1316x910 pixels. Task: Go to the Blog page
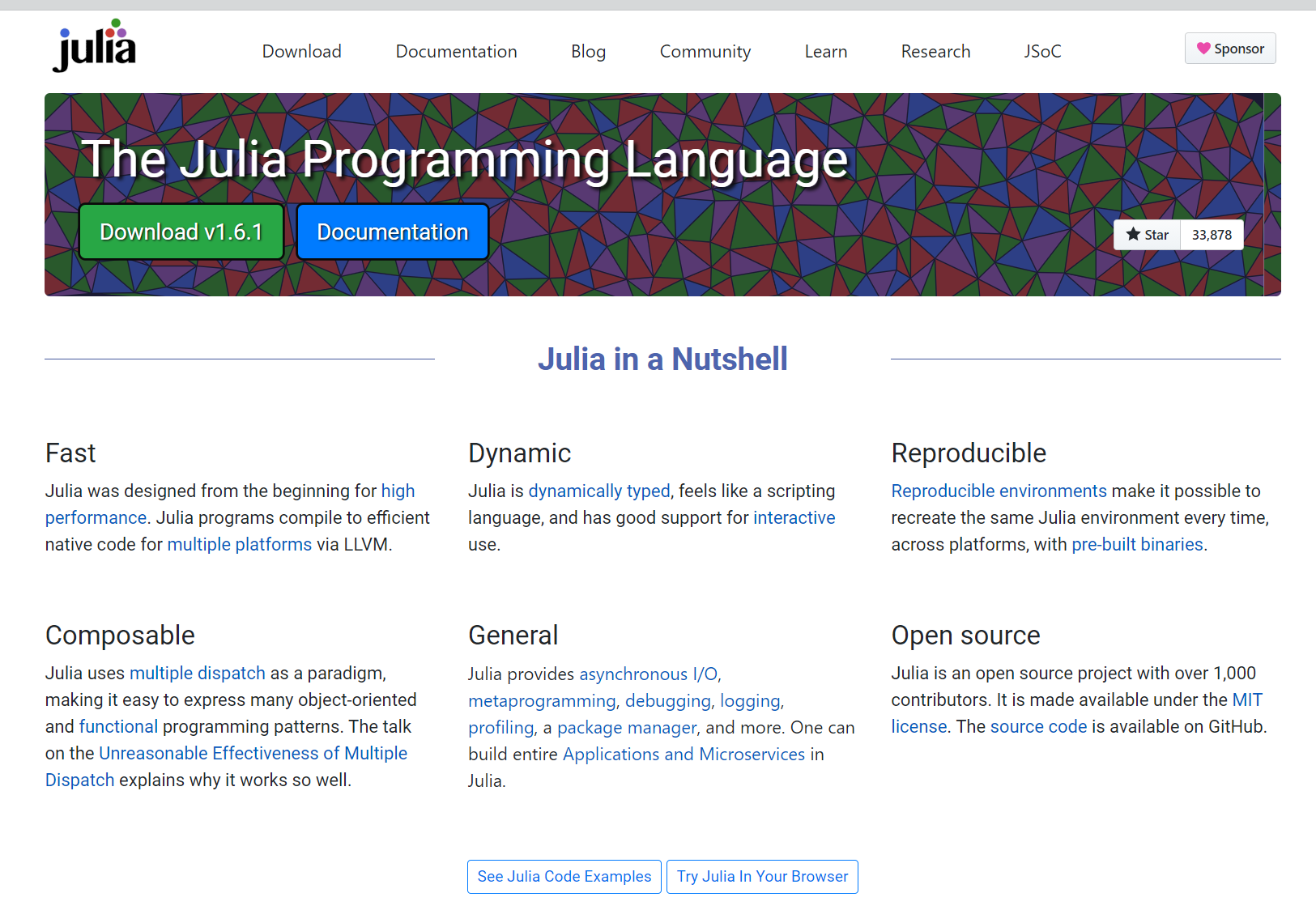[x=588, y=52]
